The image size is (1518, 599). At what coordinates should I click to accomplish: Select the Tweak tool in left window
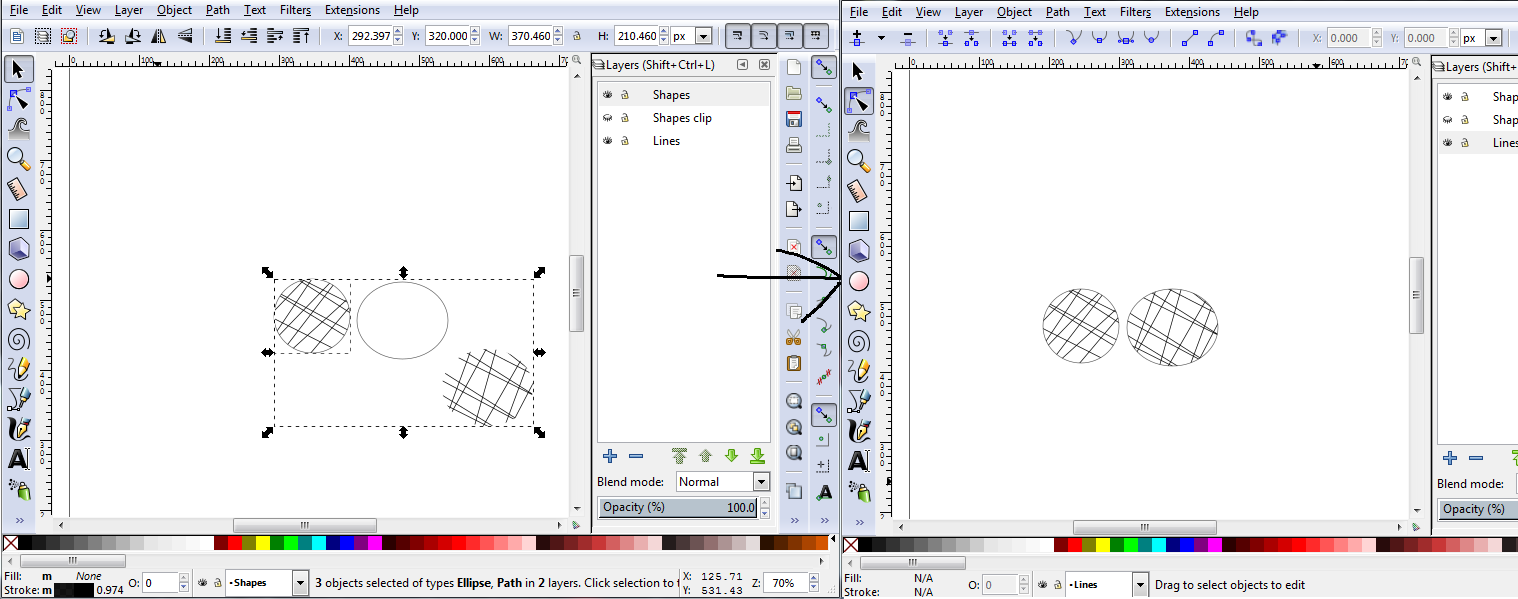click(18, 127)
